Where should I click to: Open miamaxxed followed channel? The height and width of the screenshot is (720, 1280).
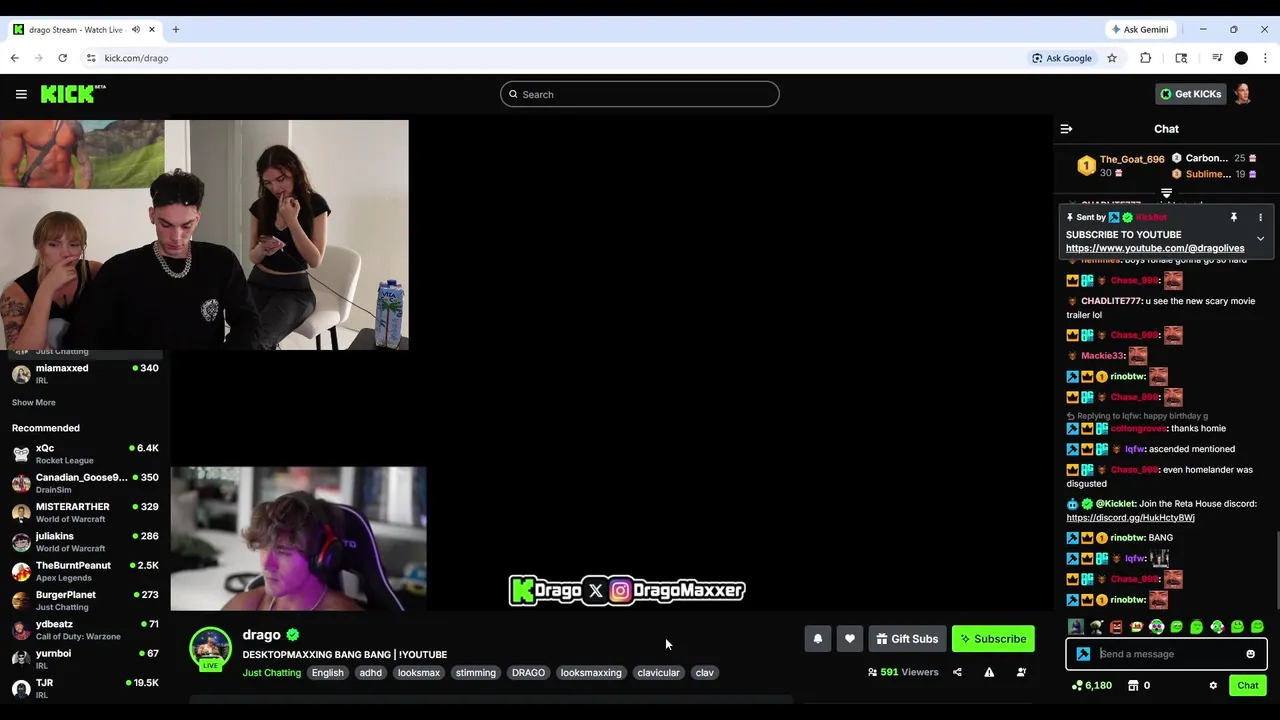tap(85, 374)
